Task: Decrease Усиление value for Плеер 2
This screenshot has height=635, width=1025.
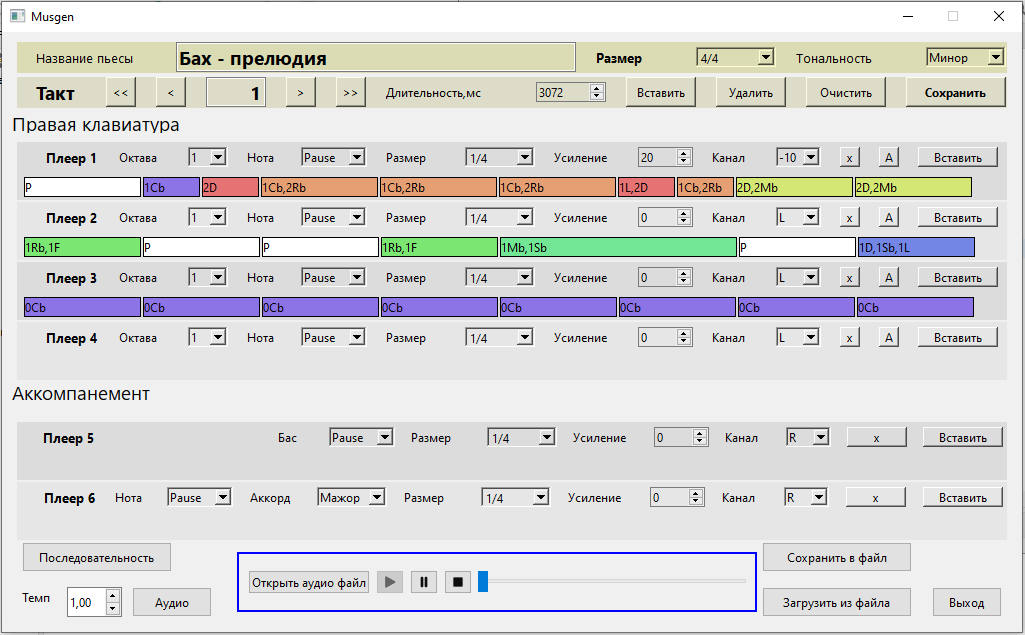Action: (x=683, y=222)
